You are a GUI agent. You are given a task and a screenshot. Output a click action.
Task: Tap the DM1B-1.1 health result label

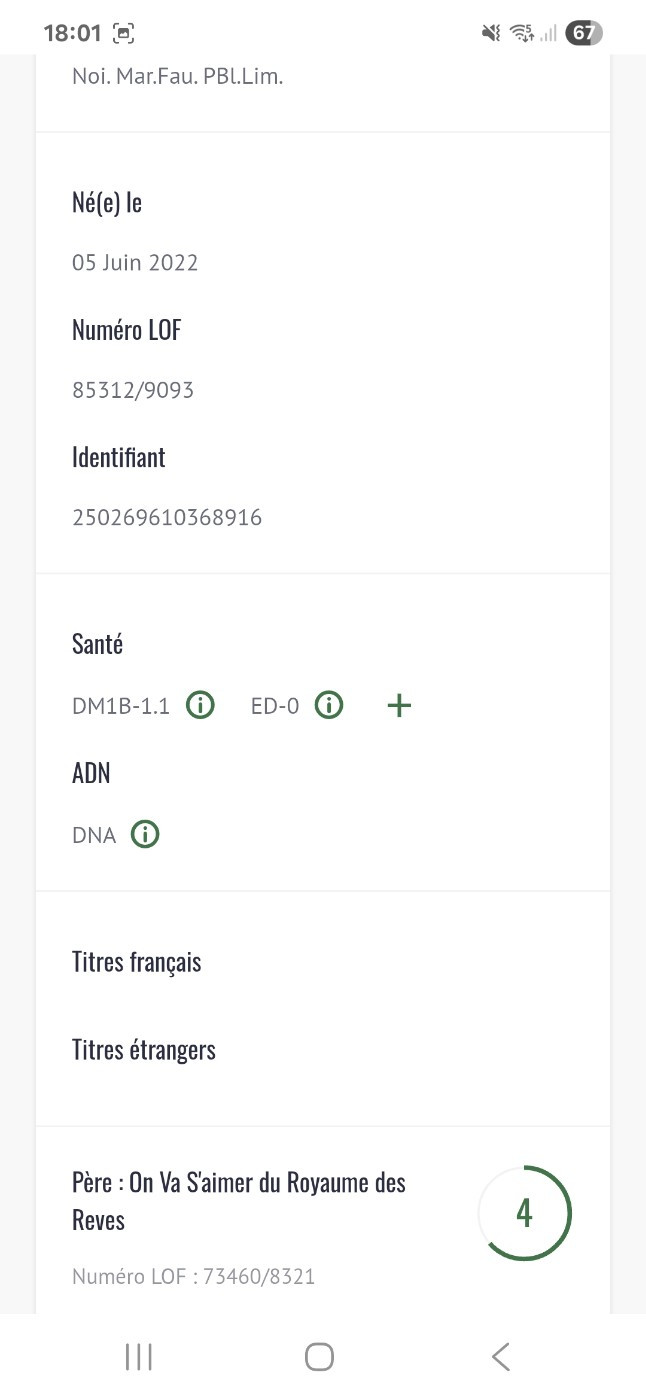[121, 706]
